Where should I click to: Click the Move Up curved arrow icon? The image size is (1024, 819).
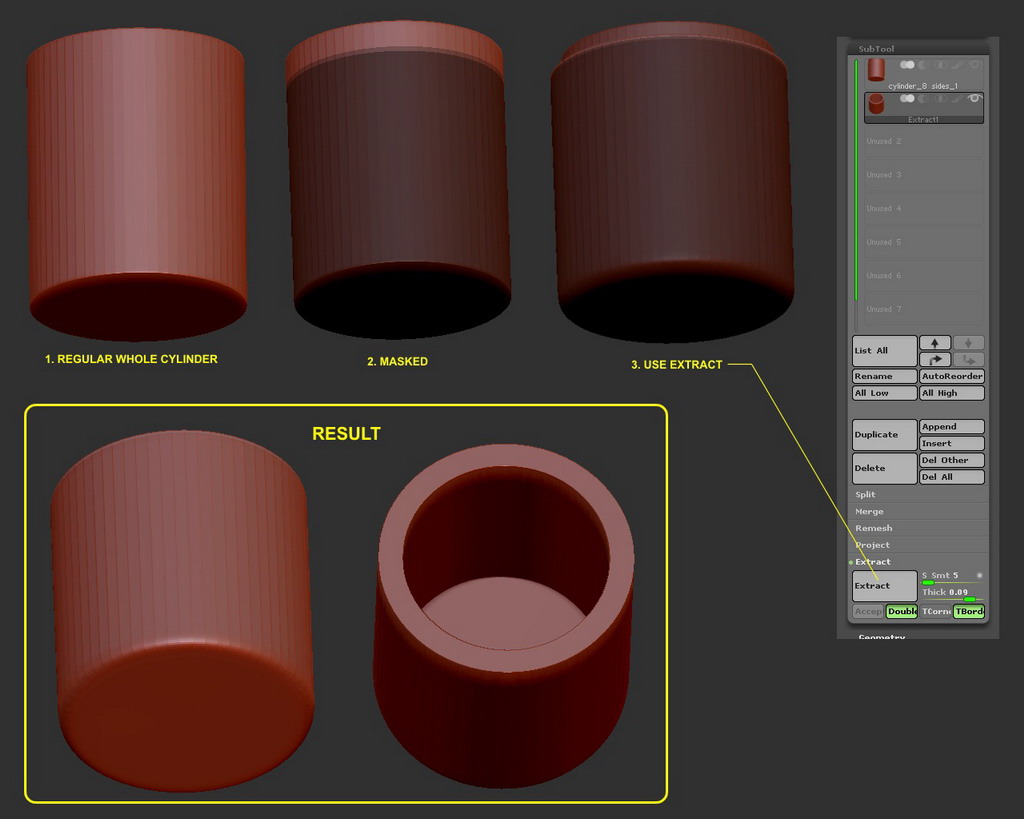pos(935,360)
